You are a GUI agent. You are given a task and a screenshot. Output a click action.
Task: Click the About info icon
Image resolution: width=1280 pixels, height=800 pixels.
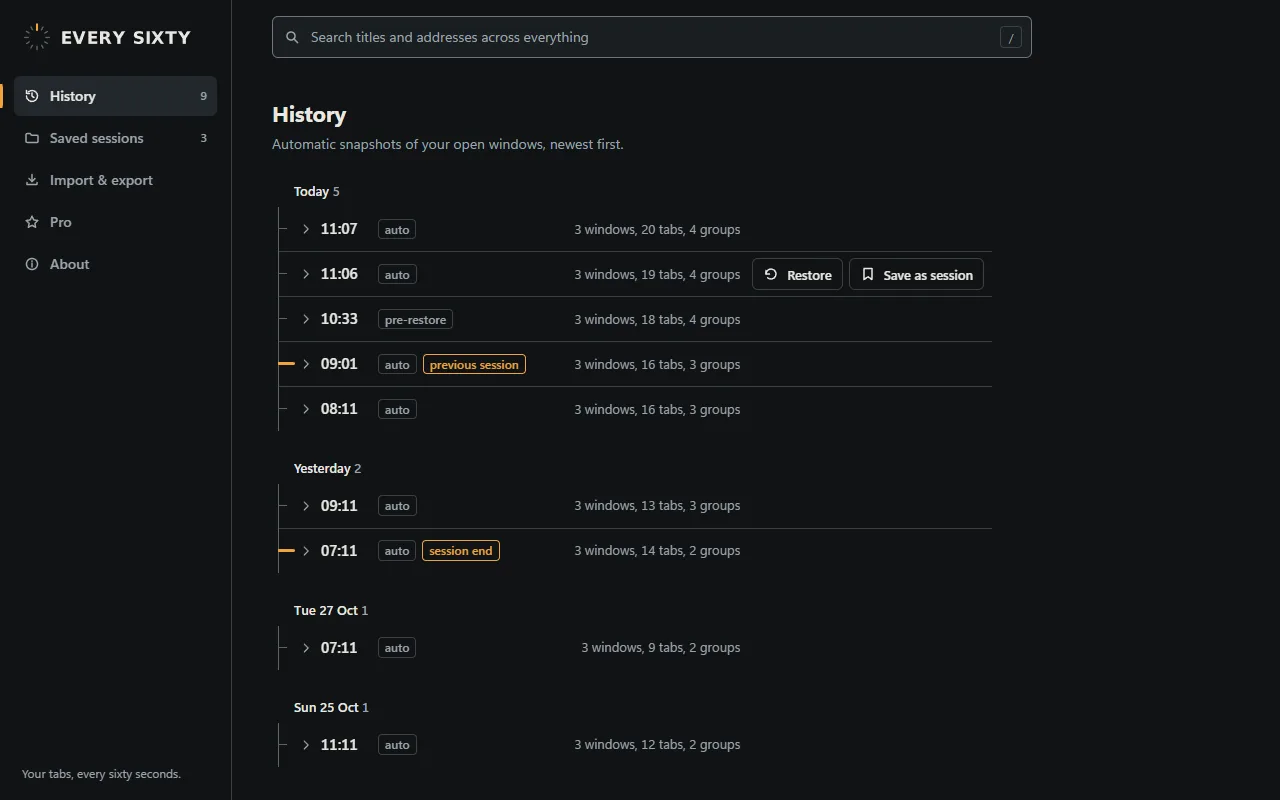click(32, 264)
